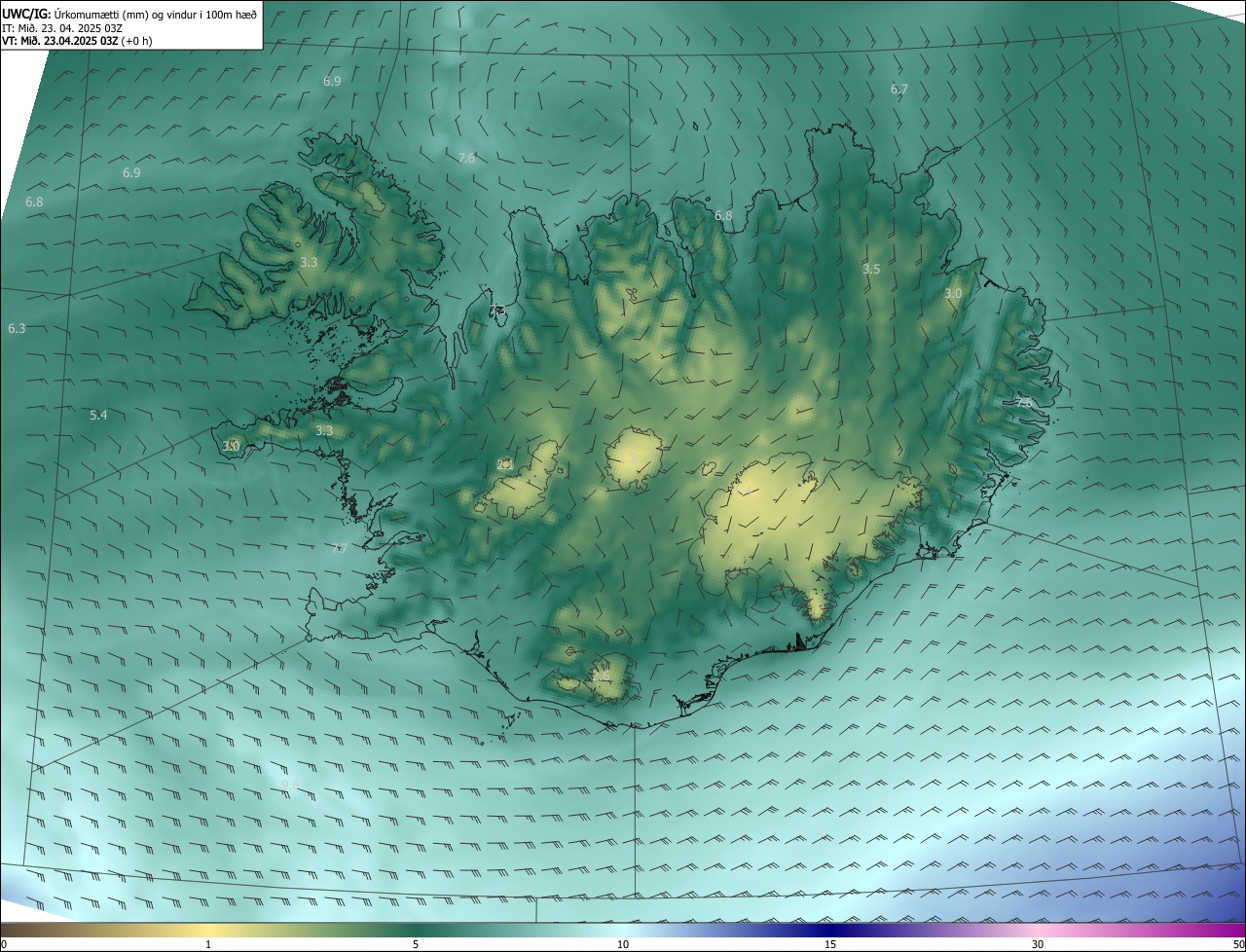1246x952 pixels.
Task: Click the '10' tick label on colour scale
Action: pyautogui.click(x=623, y=944)
